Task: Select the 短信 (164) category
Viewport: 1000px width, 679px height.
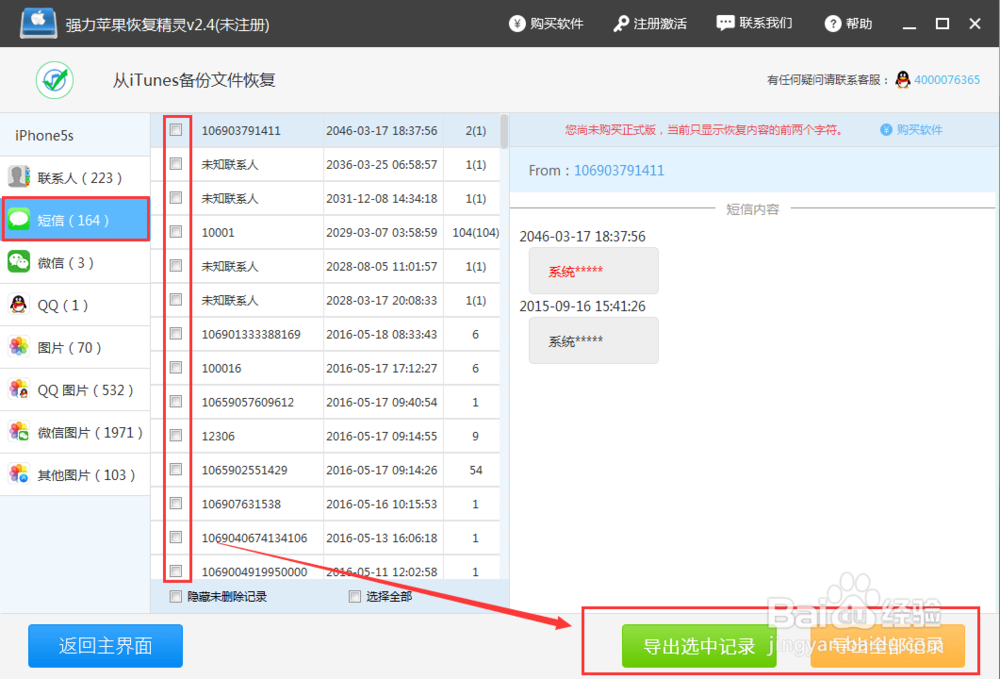Action: (75, 219)
